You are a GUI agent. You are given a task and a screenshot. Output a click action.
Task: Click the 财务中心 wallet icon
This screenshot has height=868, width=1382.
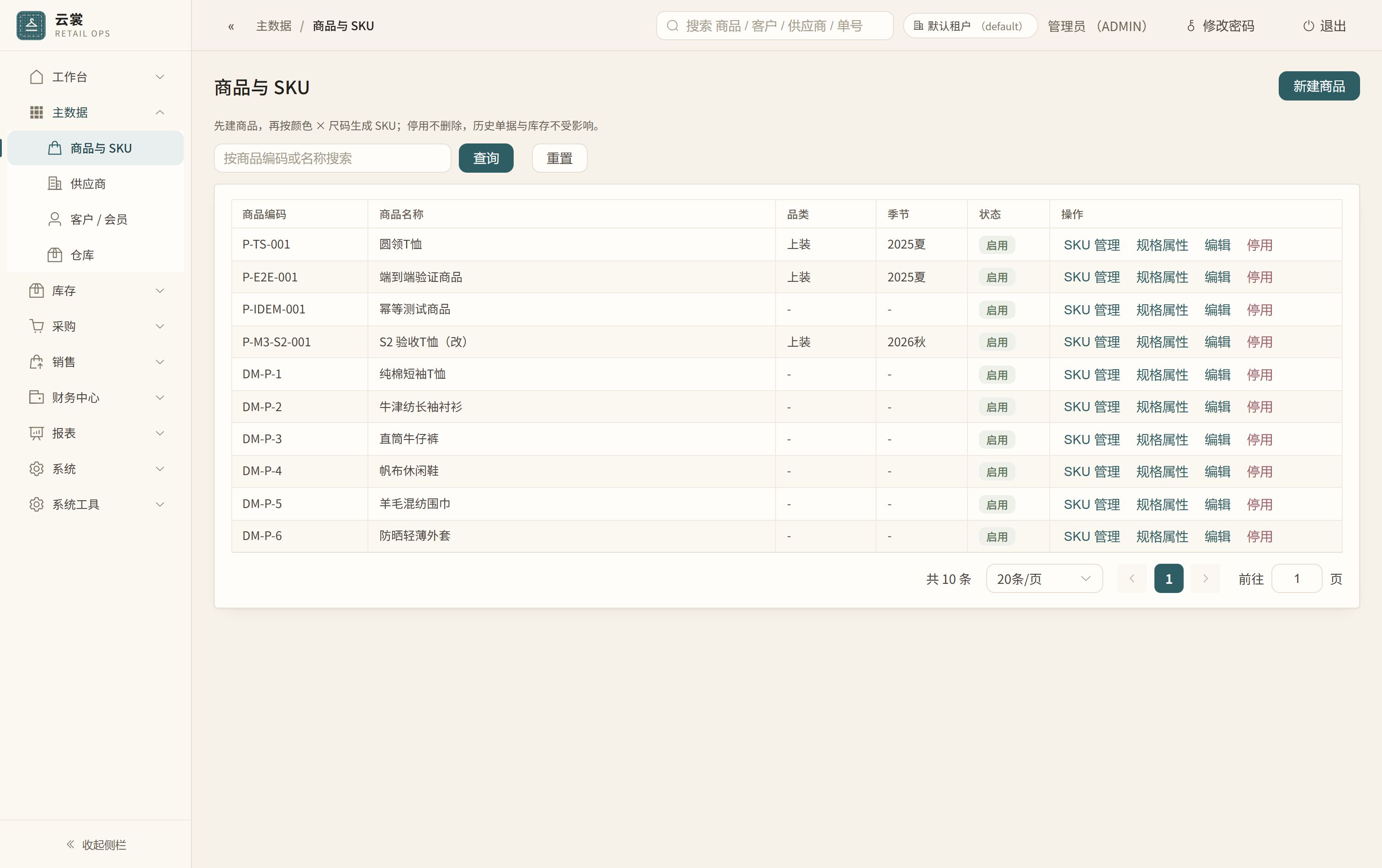tap(36, 397)
